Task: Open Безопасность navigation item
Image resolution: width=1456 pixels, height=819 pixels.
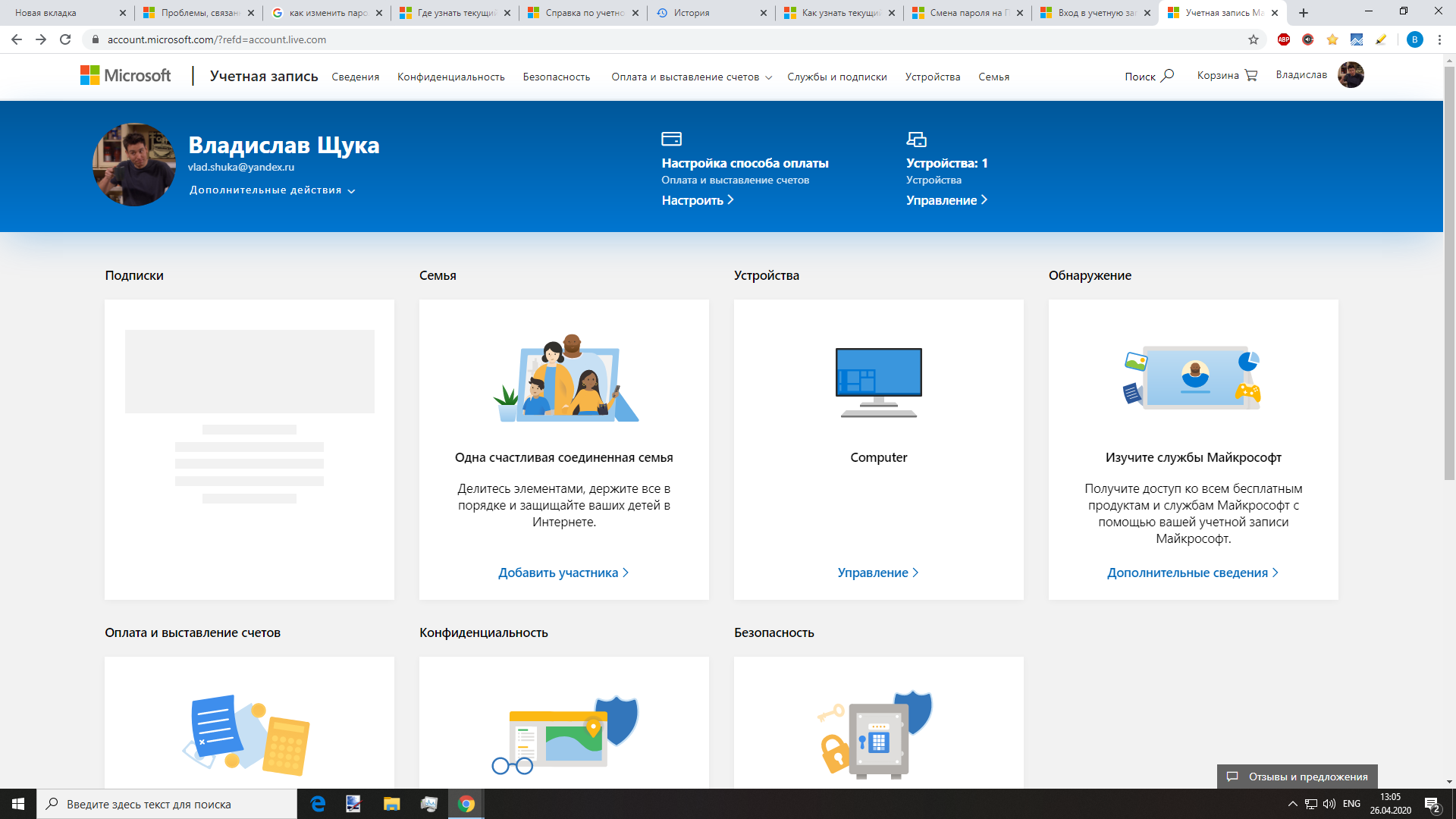Action: point(557,77)
